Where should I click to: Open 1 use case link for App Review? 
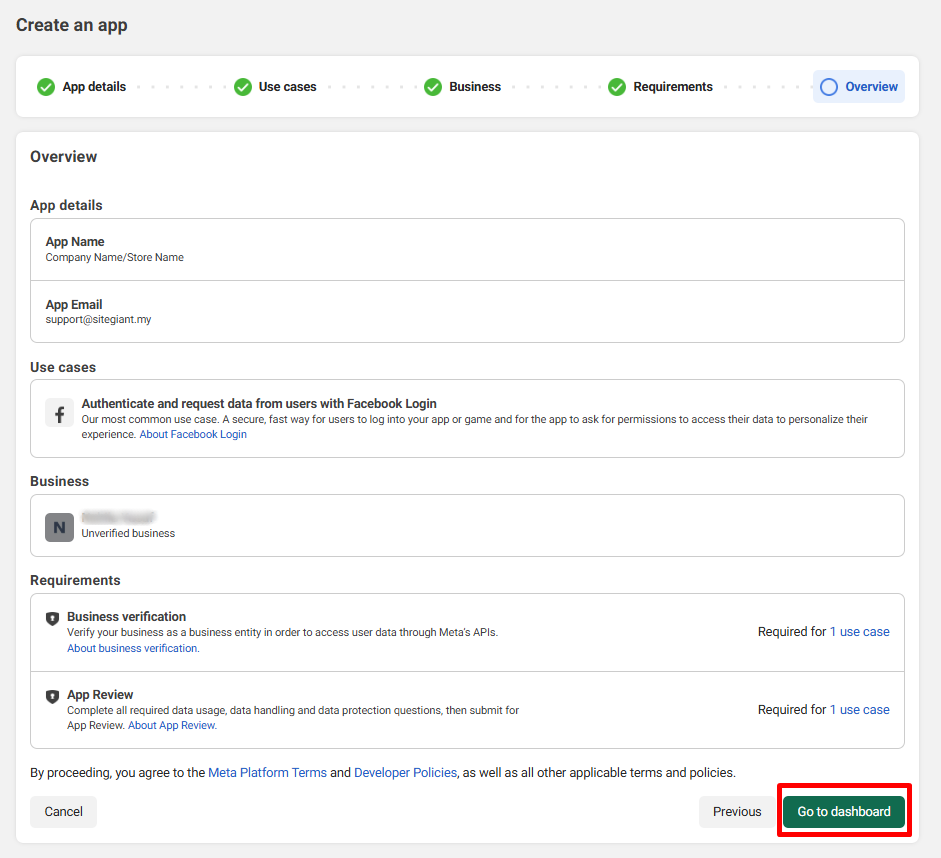(x=859, y=710)
